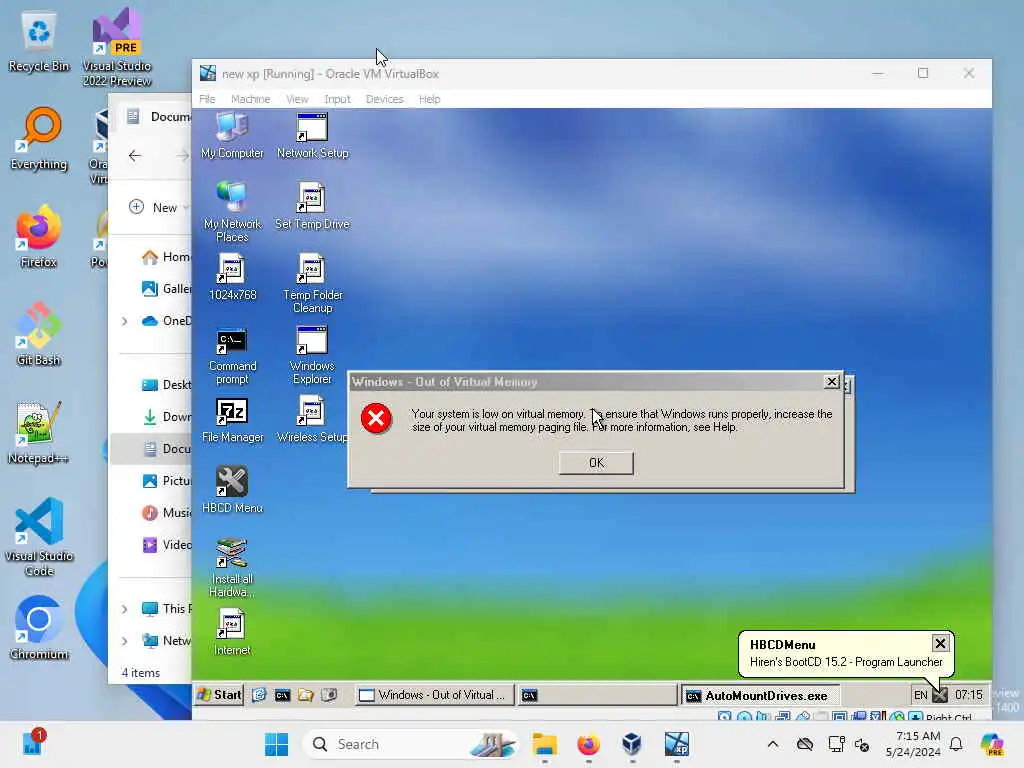
Task: Open Temp Folder Cleanup shortcut
Action: (x=312, y=283)
